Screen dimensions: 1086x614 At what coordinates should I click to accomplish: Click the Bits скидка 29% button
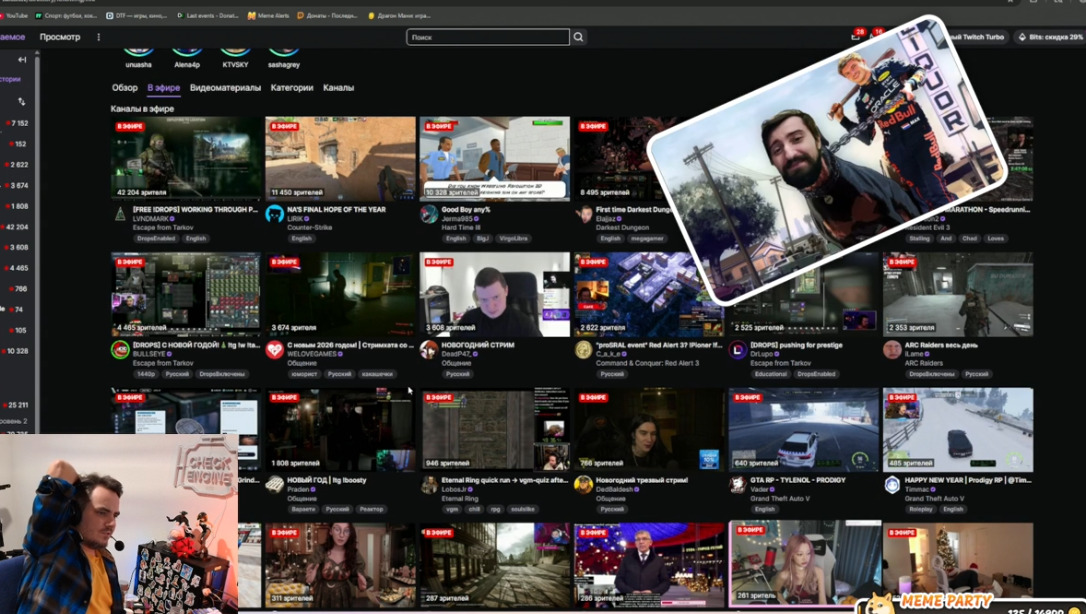pos(1051,37)
